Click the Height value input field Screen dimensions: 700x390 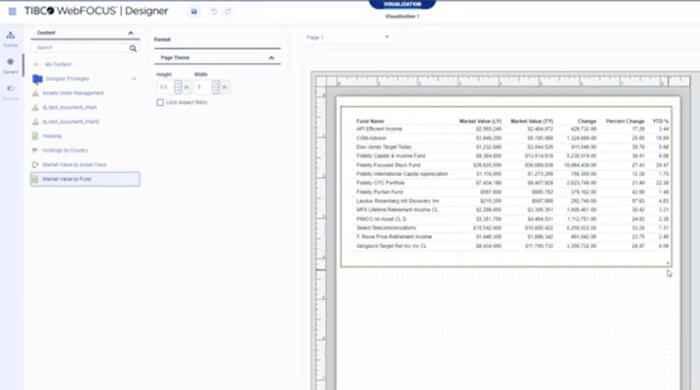[165, 87]
